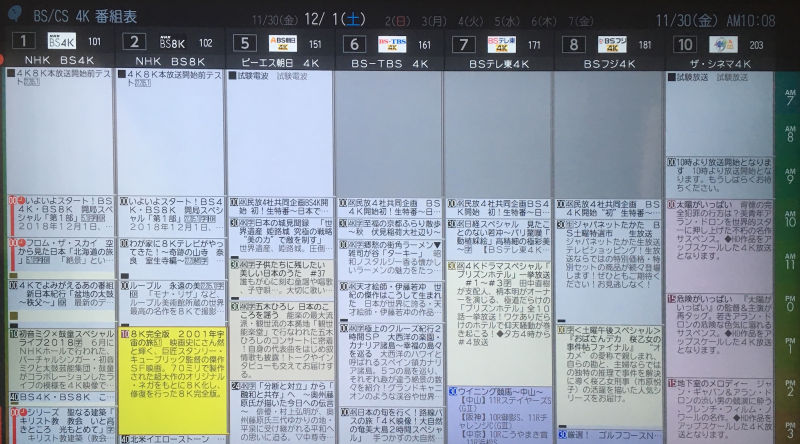This screenshot has width=800, height=444.
Task: Click the channel number 8 box
Action: [573, 44]
